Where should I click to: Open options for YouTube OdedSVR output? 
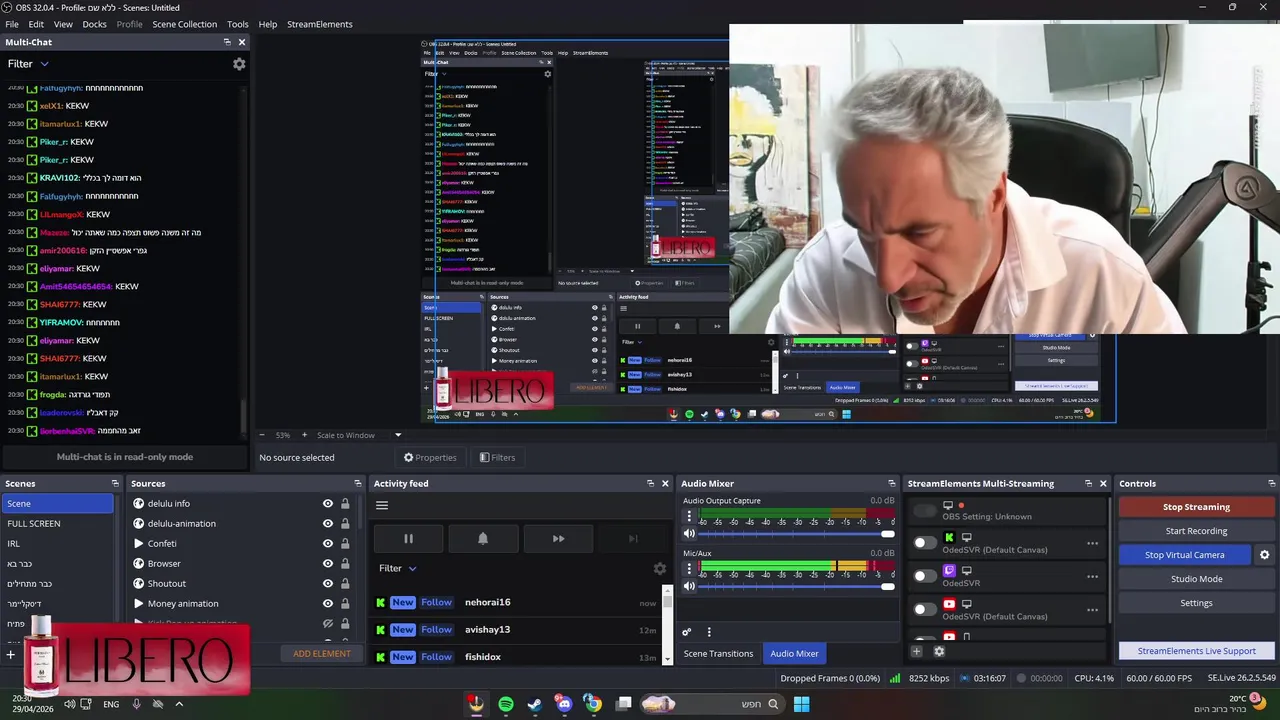[1092, 610]
